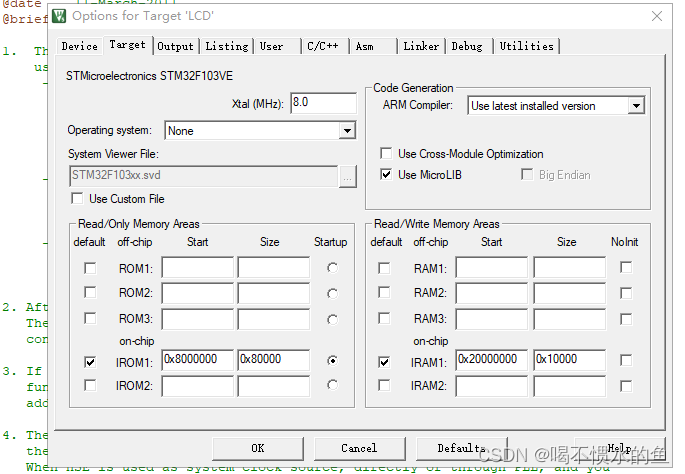The image size is (685, 474).
Task: Click the ROM3 Size field
Action: point(274,320)
